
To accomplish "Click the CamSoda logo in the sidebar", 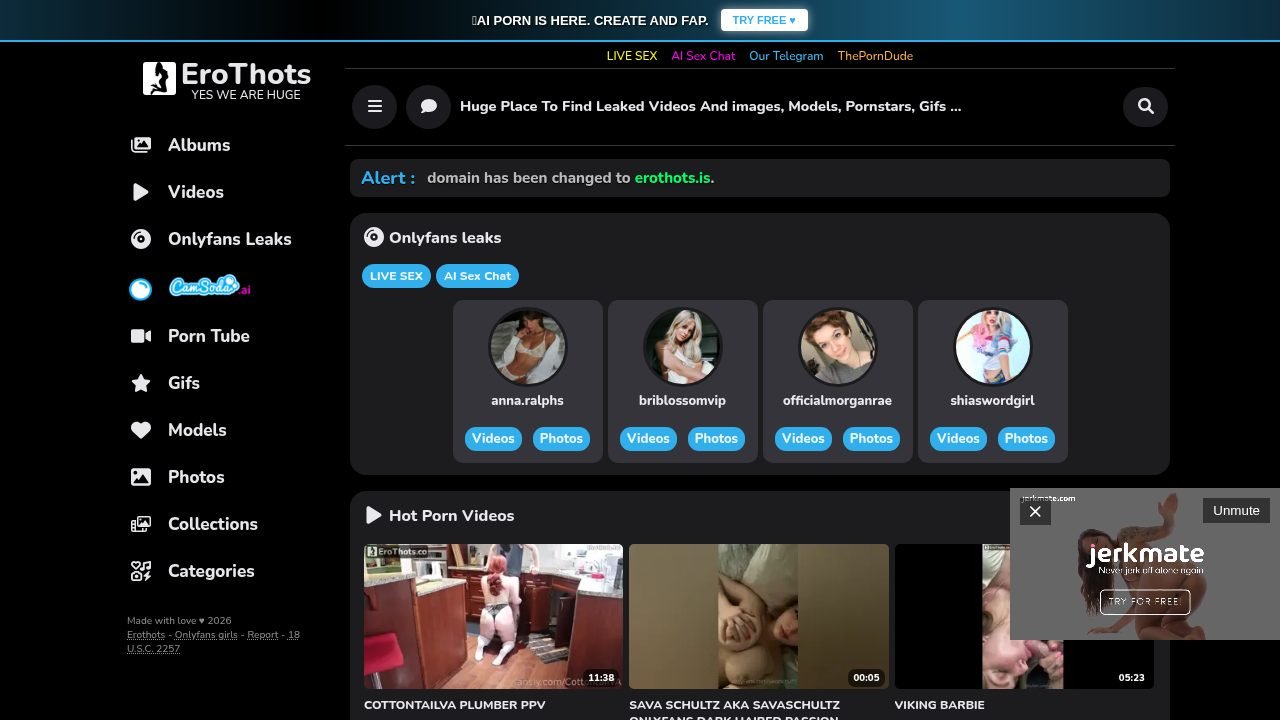I will point(209,287).
